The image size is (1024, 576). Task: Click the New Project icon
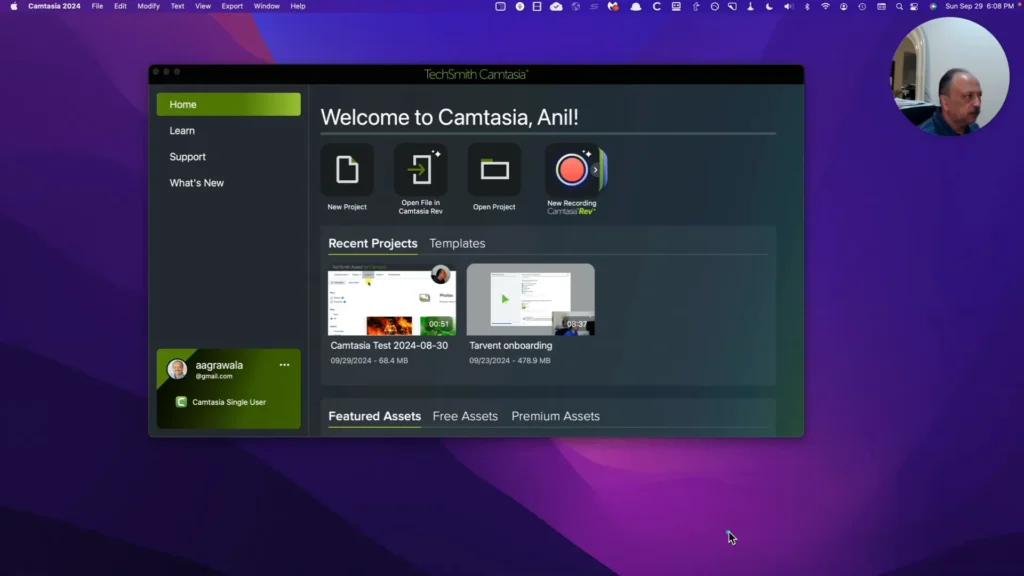(x=347, y=170)
